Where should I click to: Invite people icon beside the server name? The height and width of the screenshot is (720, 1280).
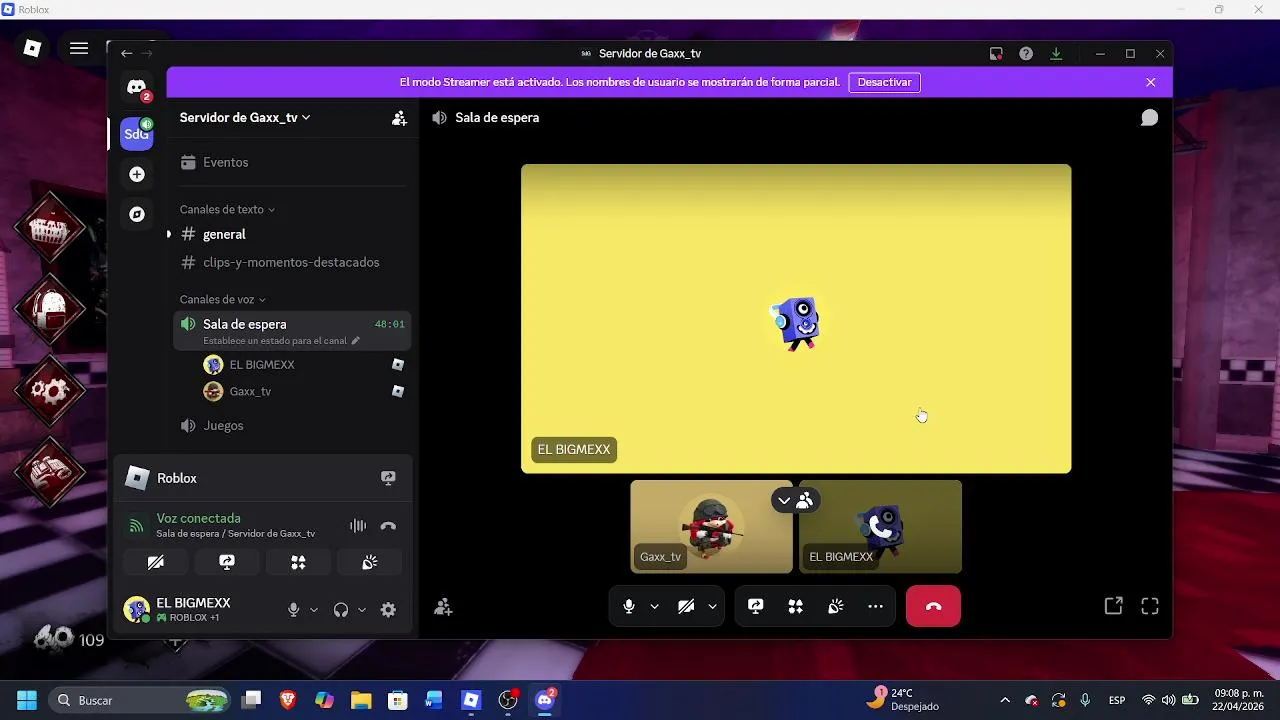tap(399, 118)
